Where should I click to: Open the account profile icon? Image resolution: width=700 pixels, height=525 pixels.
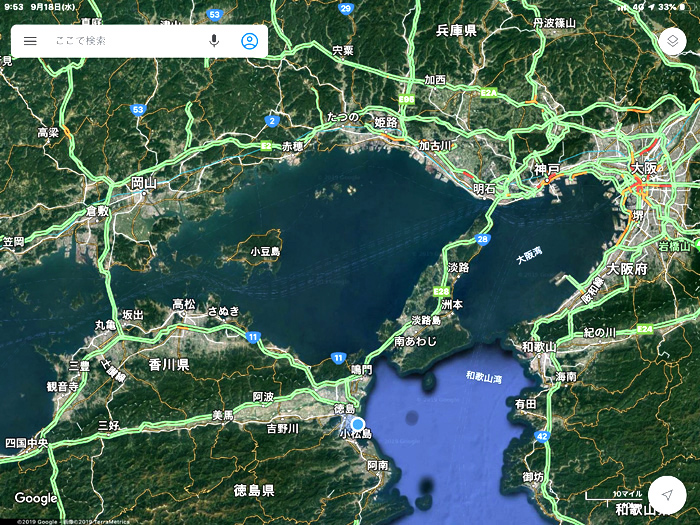(250, 41)
